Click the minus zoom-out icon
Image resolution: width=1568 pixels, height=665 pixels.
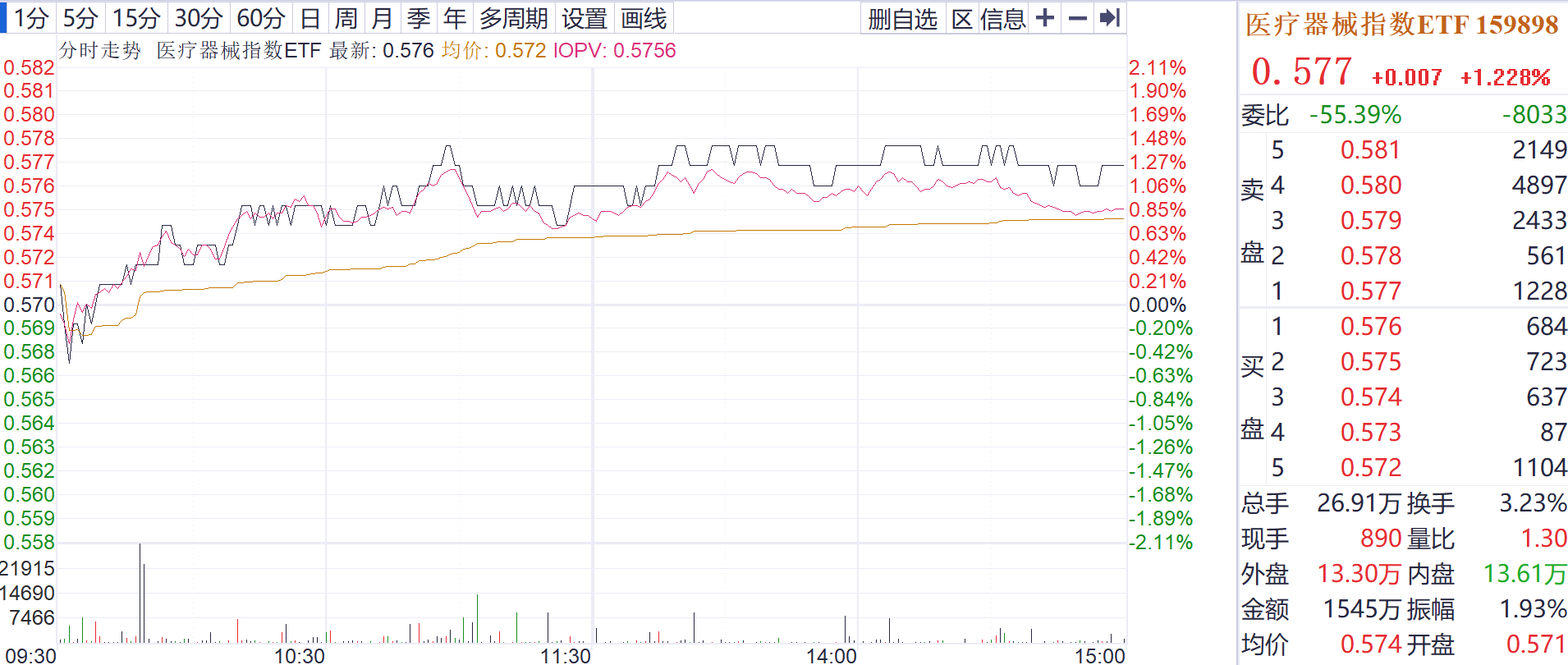click(x=1078, y=18)
